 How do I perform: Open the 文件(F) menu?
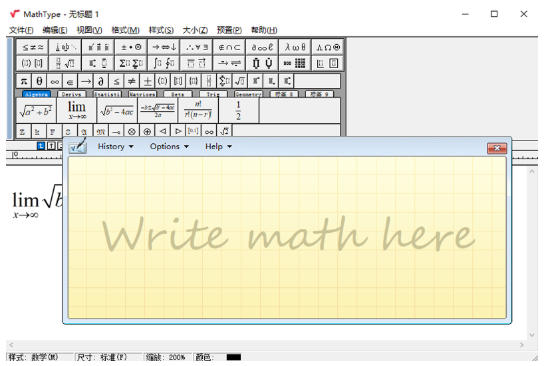(x=21, y=30)
